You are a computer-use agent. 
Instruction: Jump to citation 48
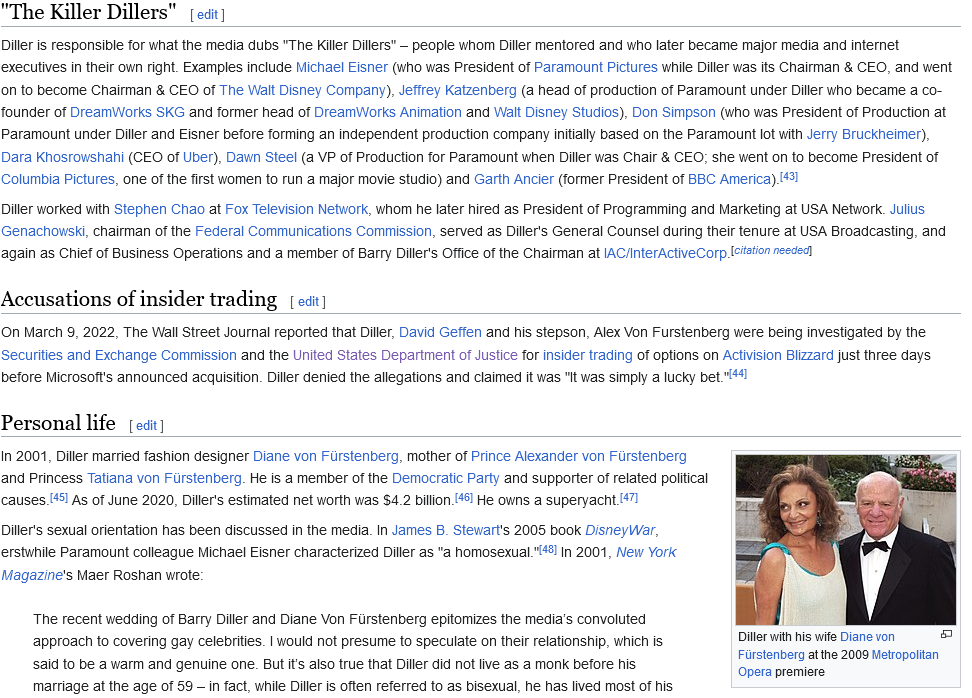coord(548,550)
